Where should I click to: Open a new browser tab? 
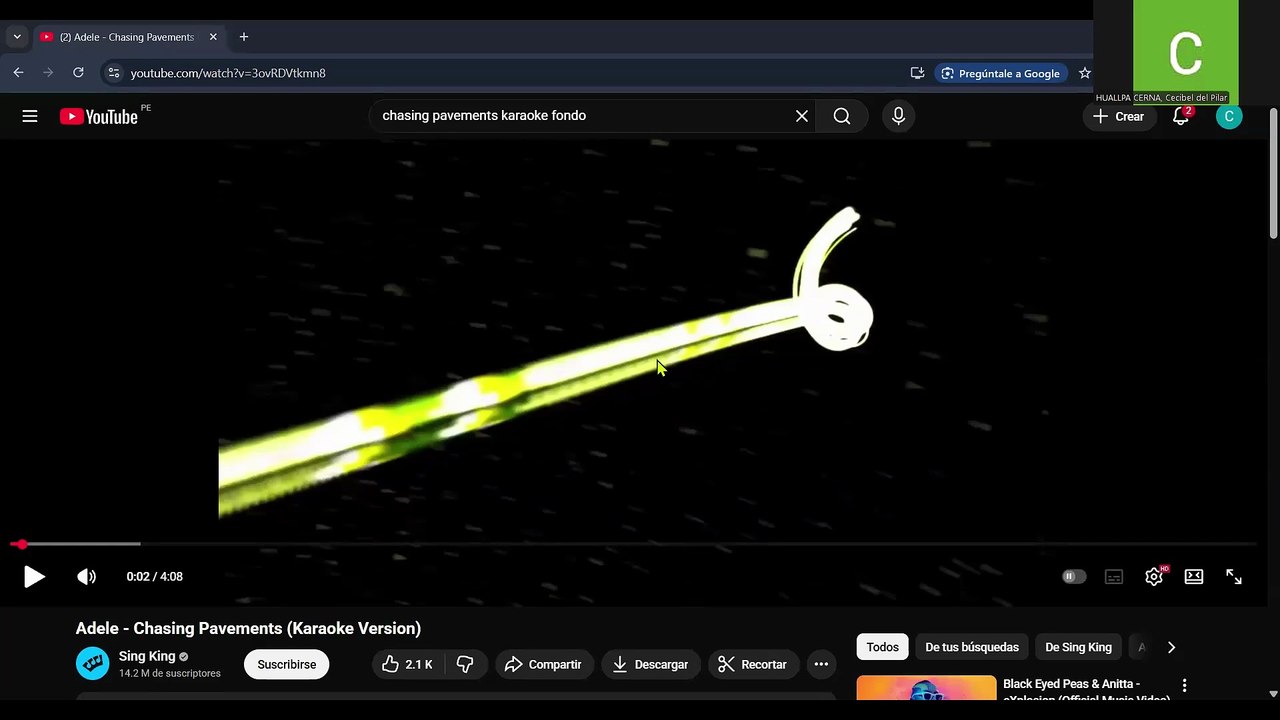(x=244, y=37)
